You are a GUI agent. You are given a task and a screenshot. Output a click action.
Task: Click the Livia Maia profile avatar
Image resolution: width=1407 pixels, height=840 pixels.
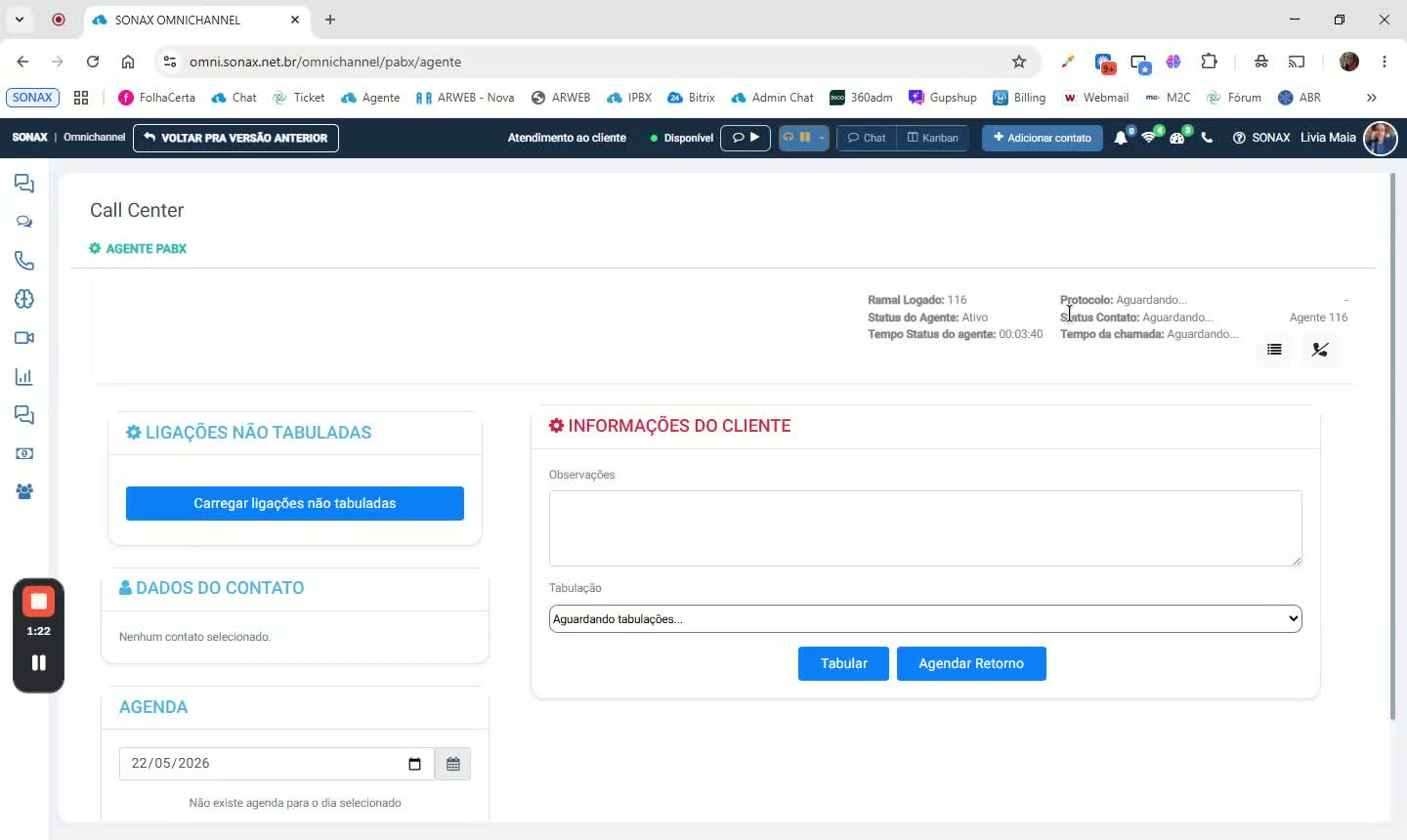[1380, 138]
